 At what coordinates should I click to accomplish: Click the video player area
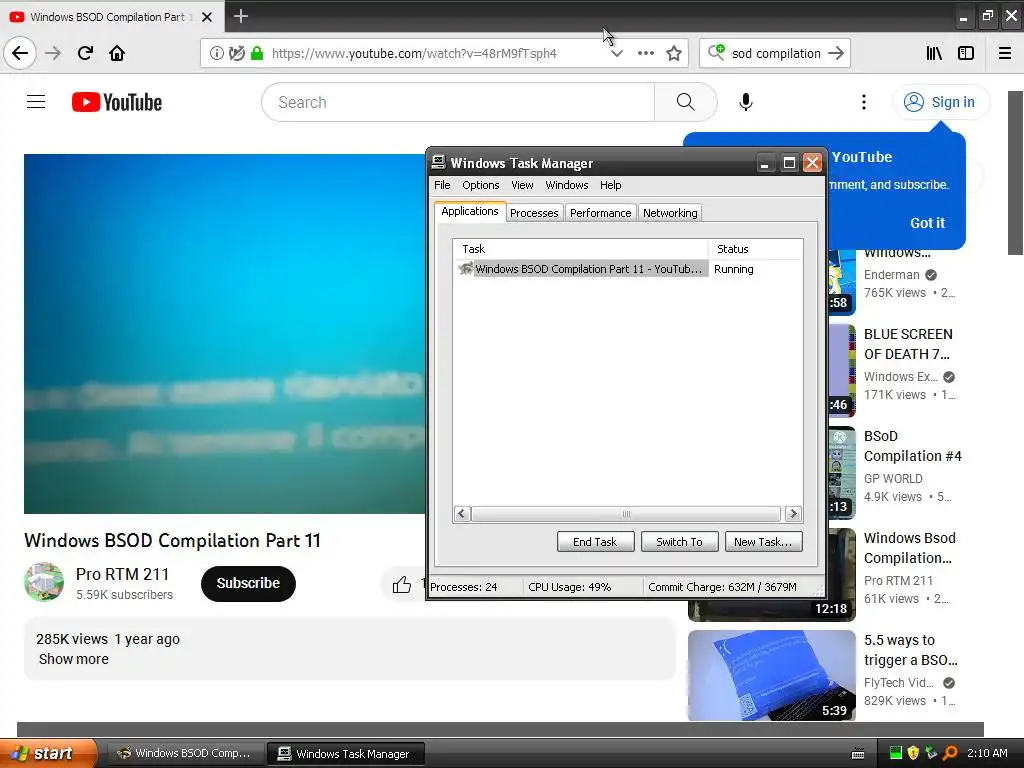coord(224,334)
